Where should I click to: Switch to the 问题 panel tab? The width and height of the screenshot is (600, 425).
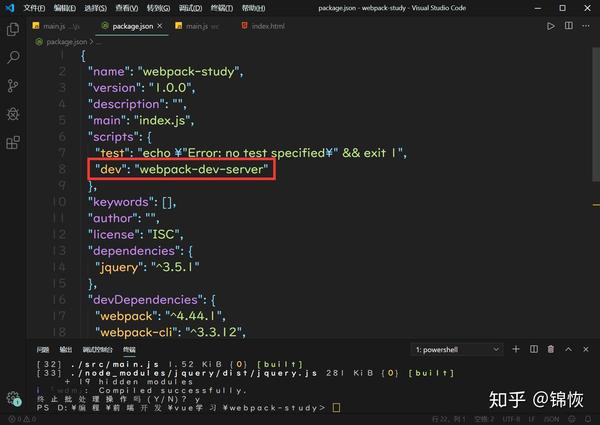[43, 349]
